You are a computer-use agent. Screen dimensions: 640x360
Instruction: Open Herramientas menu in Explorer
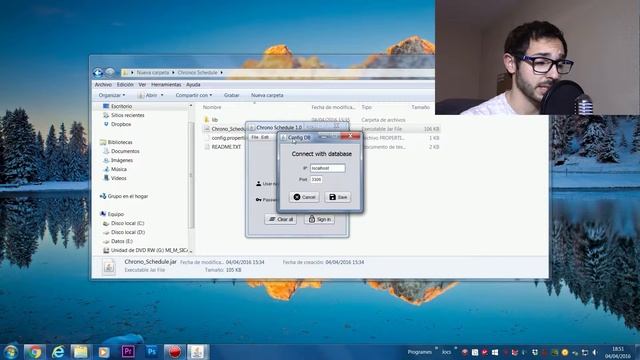[x=166, y=84]
